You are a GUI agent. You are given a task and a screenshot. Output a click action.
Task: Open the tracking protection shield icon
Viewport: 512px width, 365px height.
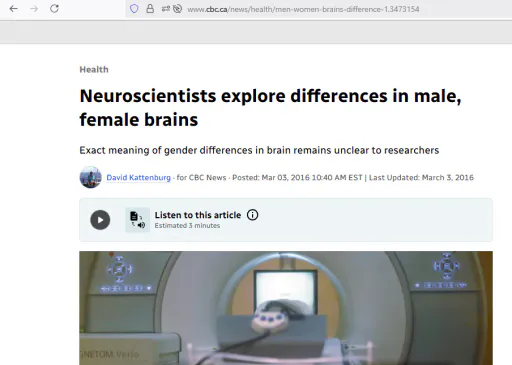click(134, 9)
